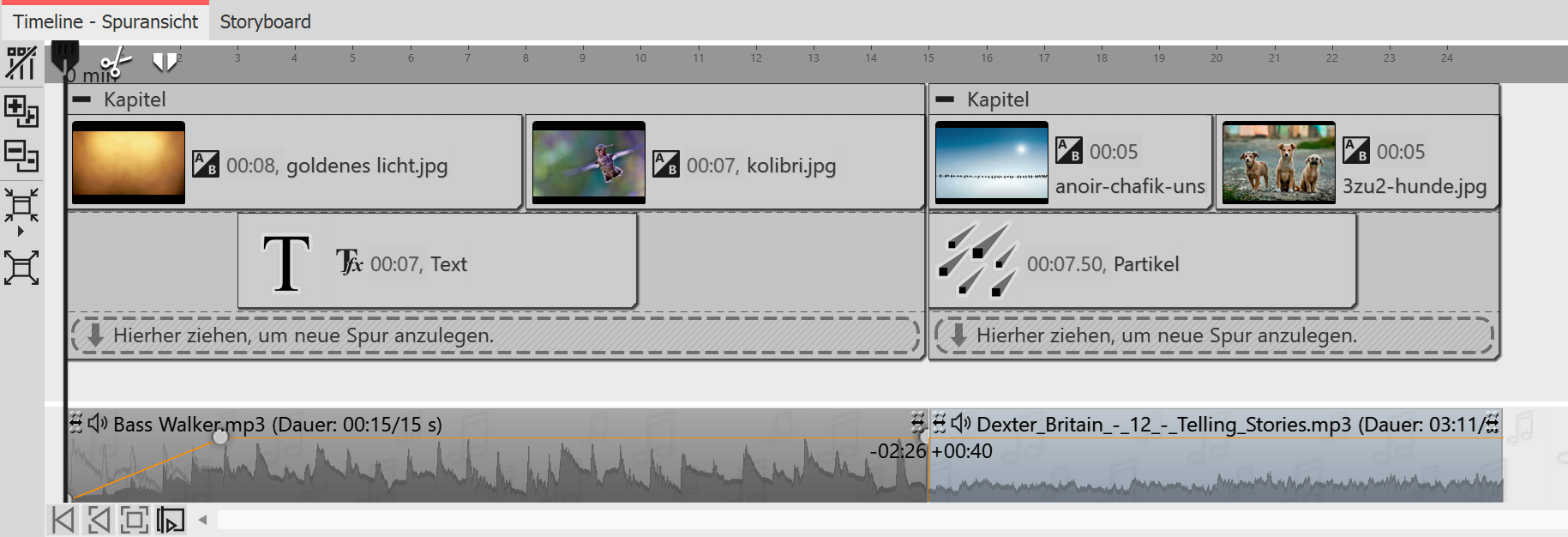This screenshot has width=1568, height=537.
Task: Click the split marker icon beside scissors
Action: (165, 62)
